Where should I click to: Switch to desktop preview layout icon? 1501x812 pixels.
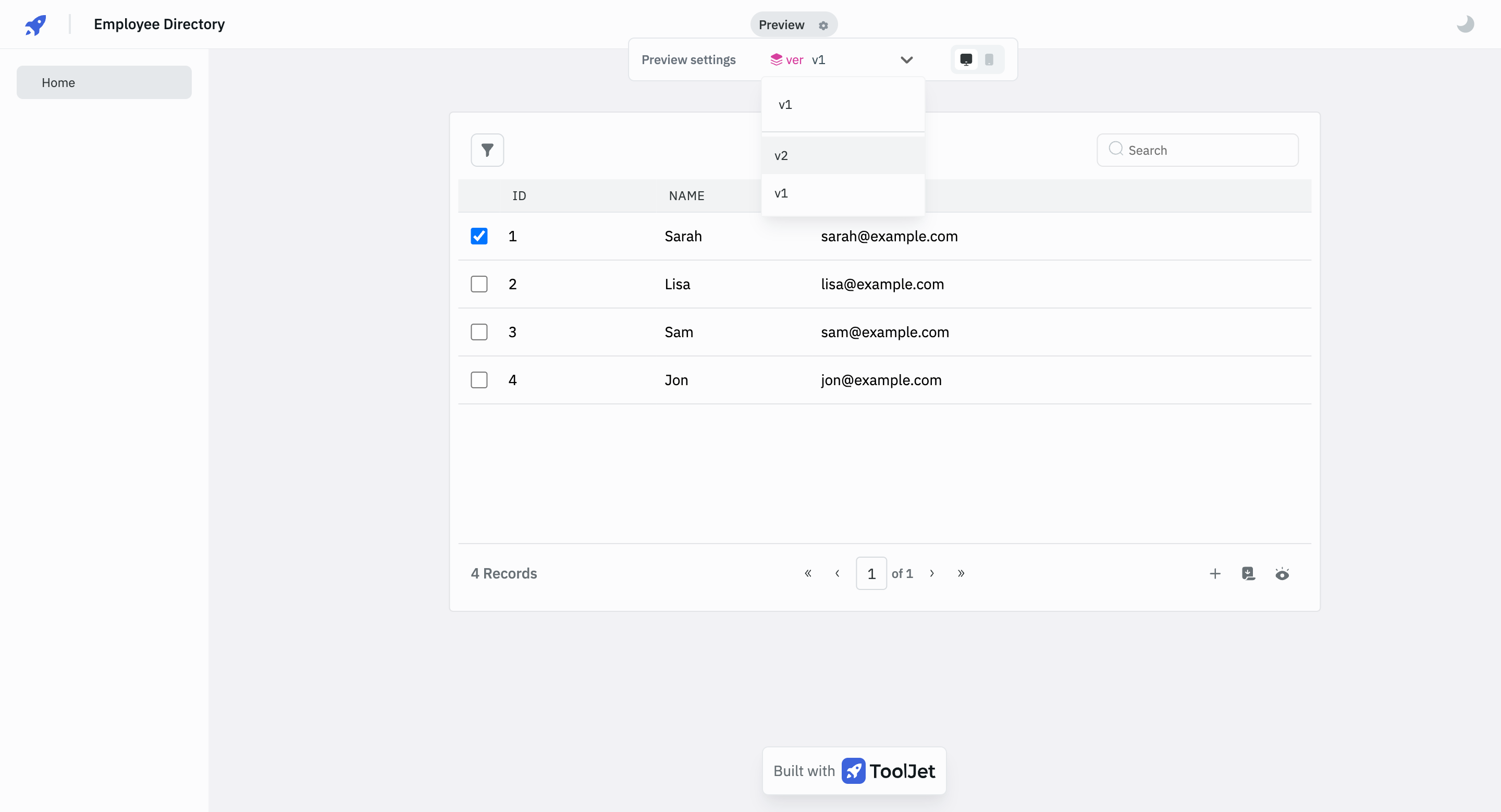966,59
